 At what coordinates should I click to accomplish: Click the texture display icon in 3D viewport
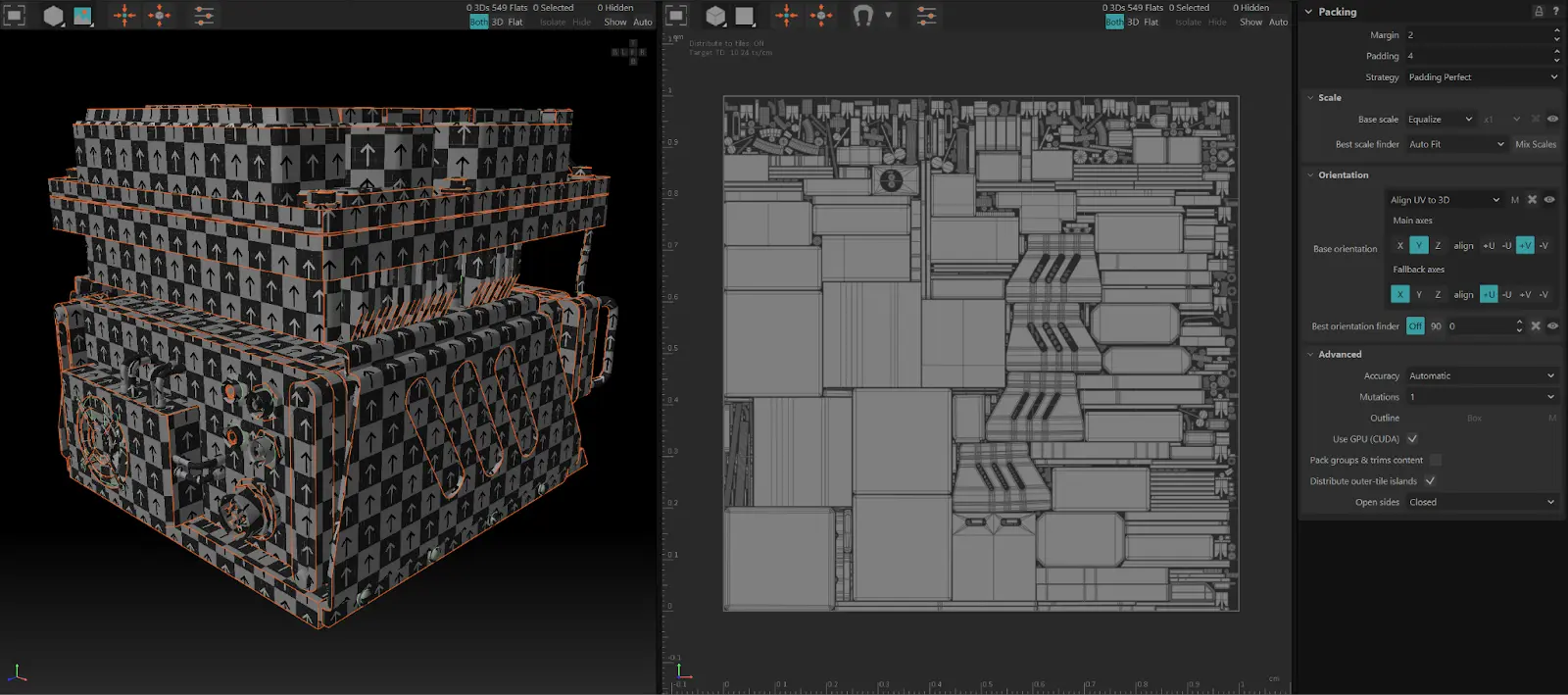click(83, 16)
